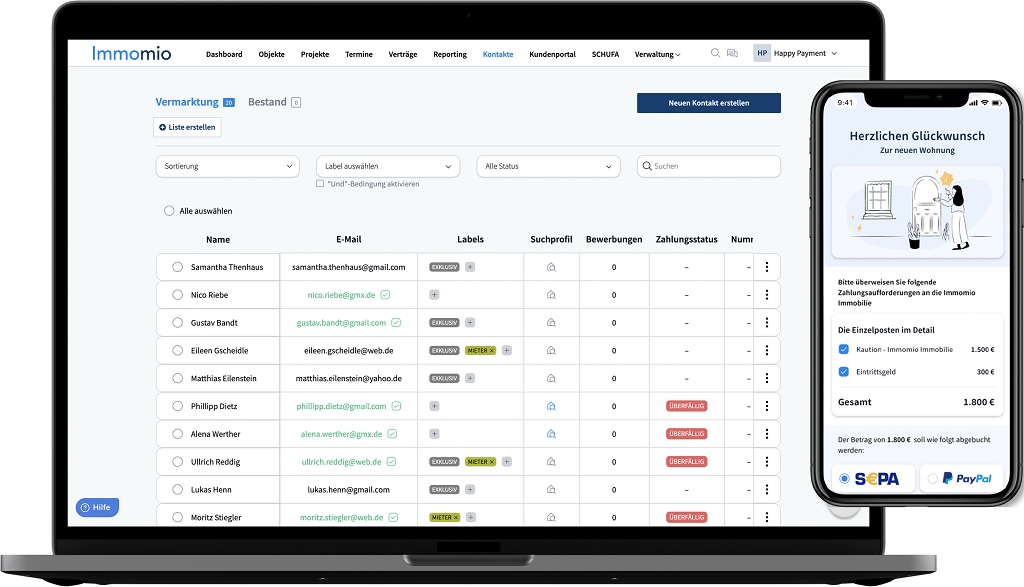Add a label to Samantha Thenhaus
This screenshot has width=1024, height=587.
point(470,267)
